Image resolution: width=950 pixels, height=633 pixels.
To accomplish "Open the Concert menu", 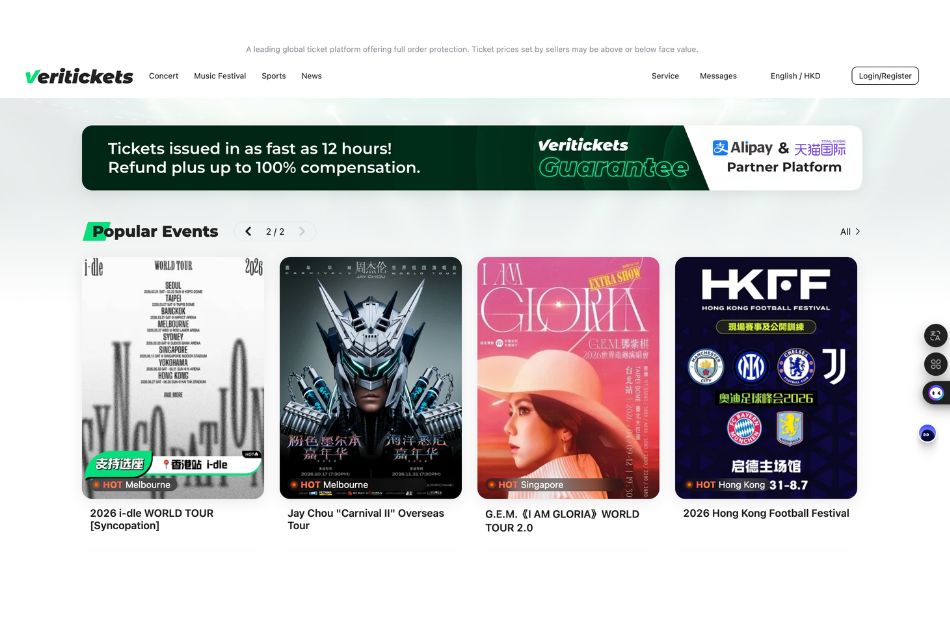I will pos(164,76).
